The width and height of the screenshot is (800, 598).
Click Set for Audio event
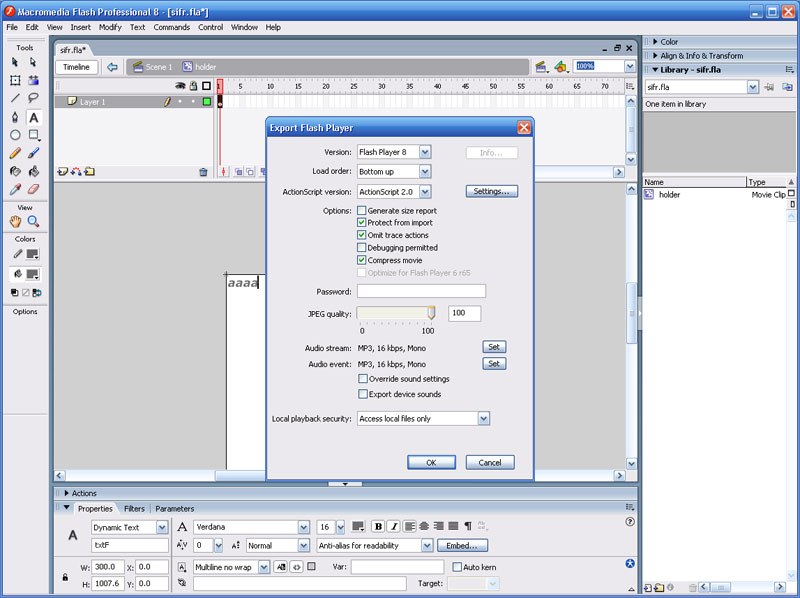[494, 363]
